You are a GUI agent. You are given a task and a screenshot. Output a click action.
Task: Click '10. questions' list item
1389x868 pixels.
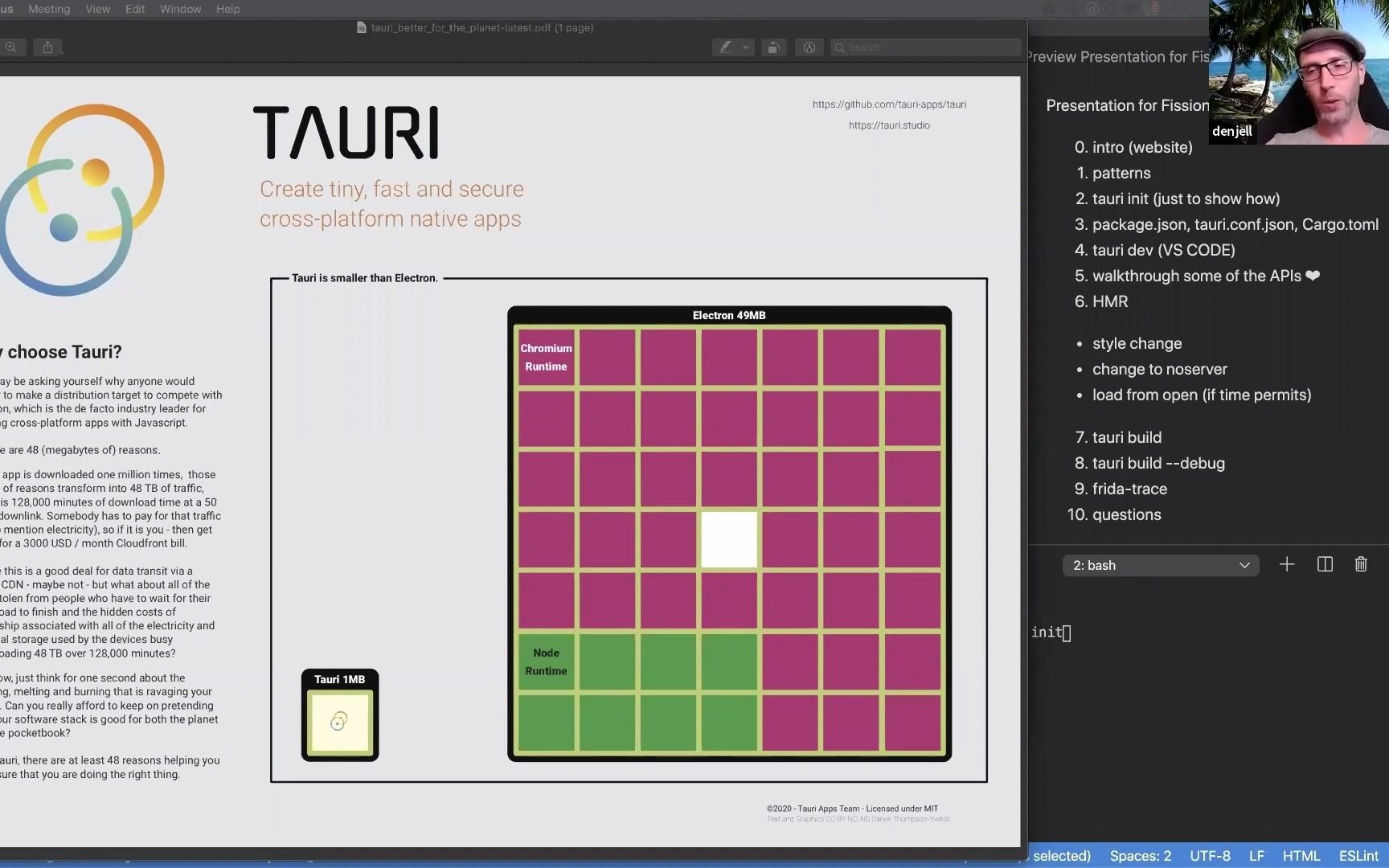pos(1114,514)
